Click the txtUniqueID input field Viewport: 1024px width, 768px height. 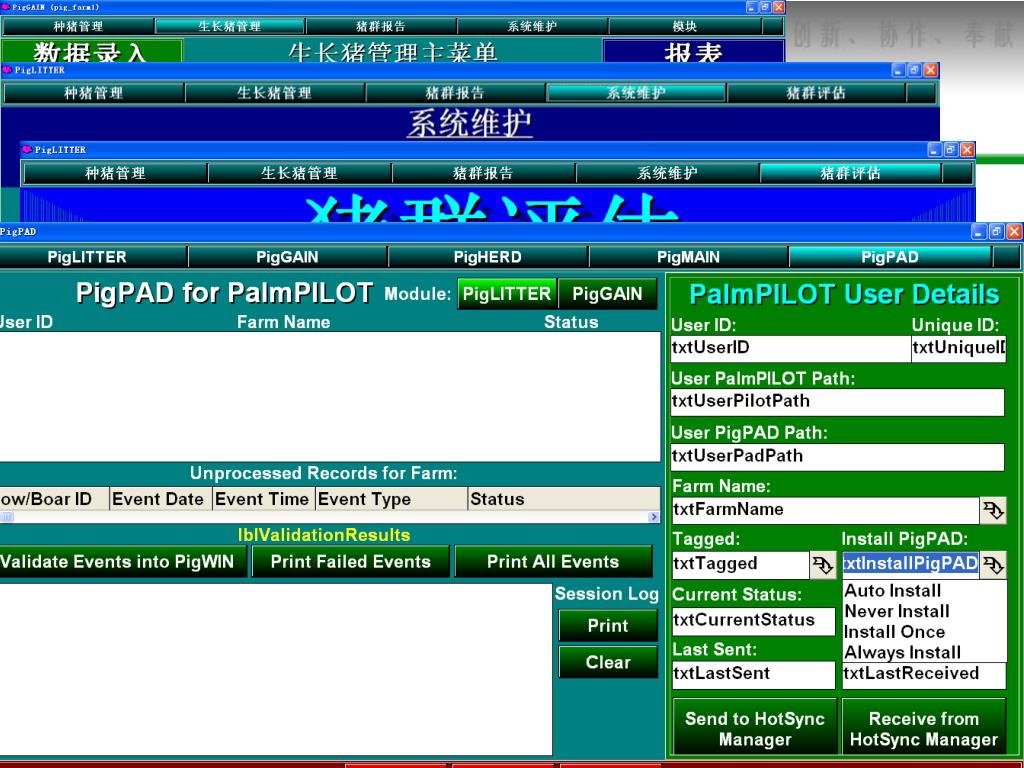[958, 348]
